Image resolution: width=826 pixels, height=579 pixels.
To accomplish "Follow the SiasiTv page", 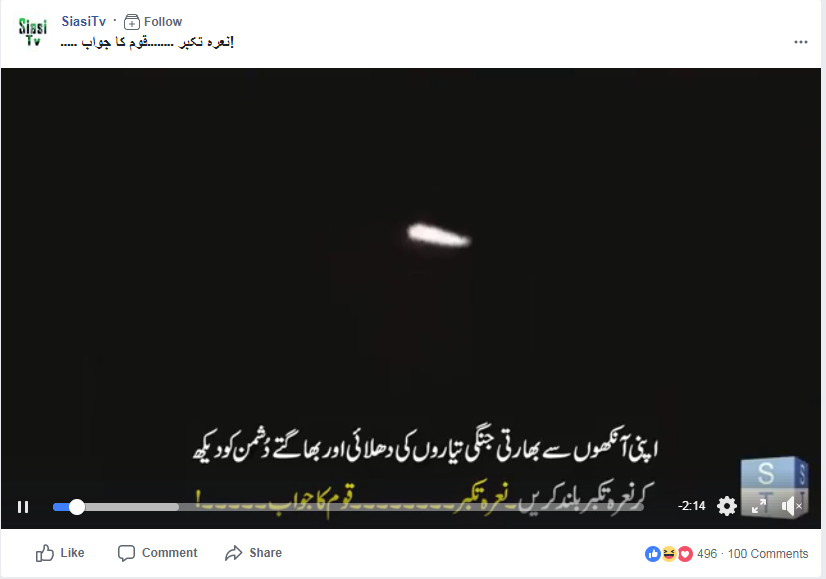I will tap(153, 22).
